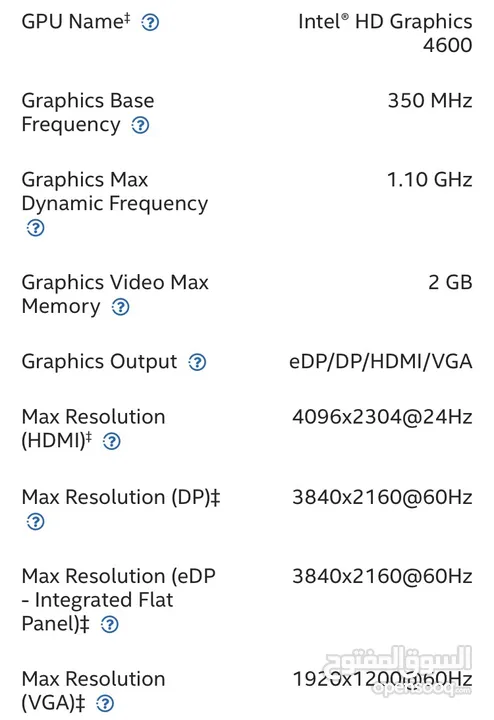Image resolution: width=494 pixels, height=720 pixels.
Task: Show help for Max Resolution (HDMI)
Action: pos(112,441)
